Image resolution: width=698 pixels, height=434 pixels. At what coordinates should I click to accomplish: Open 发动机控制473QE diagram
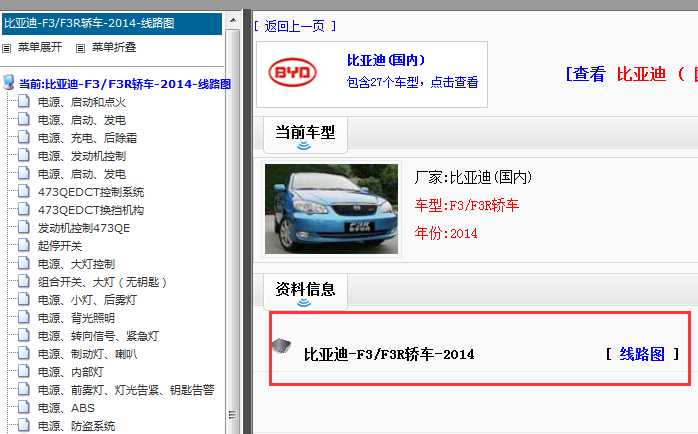point(84,228)
